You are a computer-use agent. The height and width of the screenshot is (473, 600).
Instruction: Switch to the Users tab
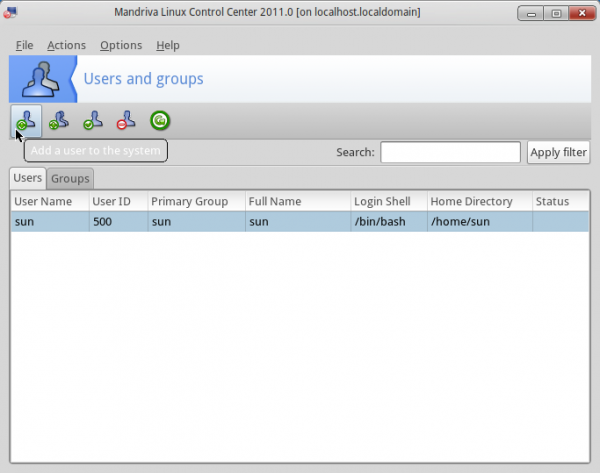[x=28, y=178]
